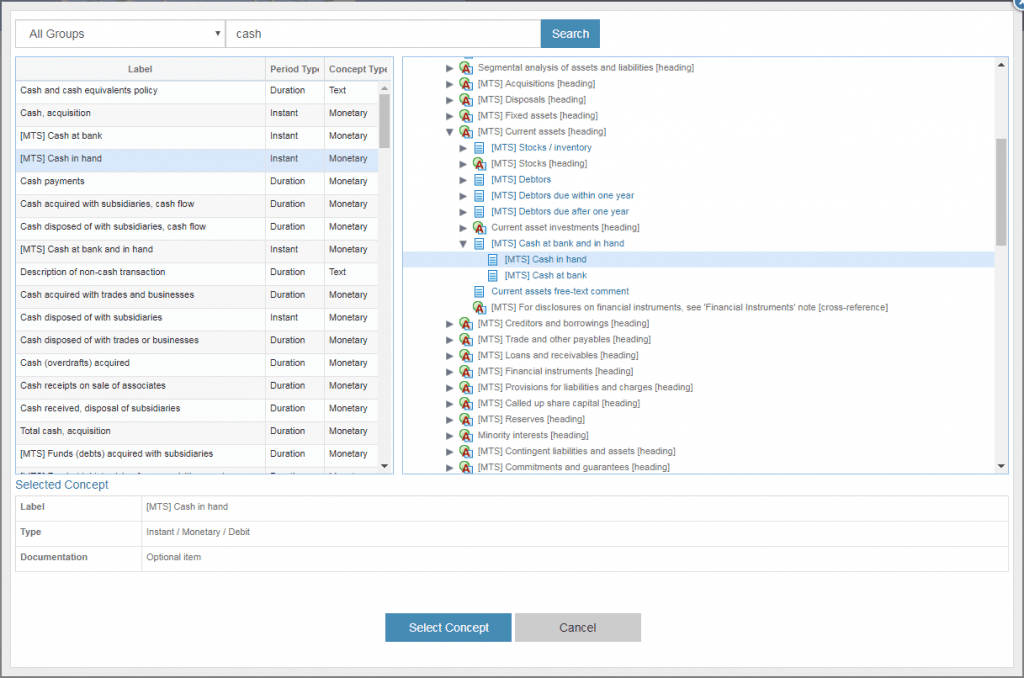Click the abstract icon beside Minority interests heading

point(465,436)
